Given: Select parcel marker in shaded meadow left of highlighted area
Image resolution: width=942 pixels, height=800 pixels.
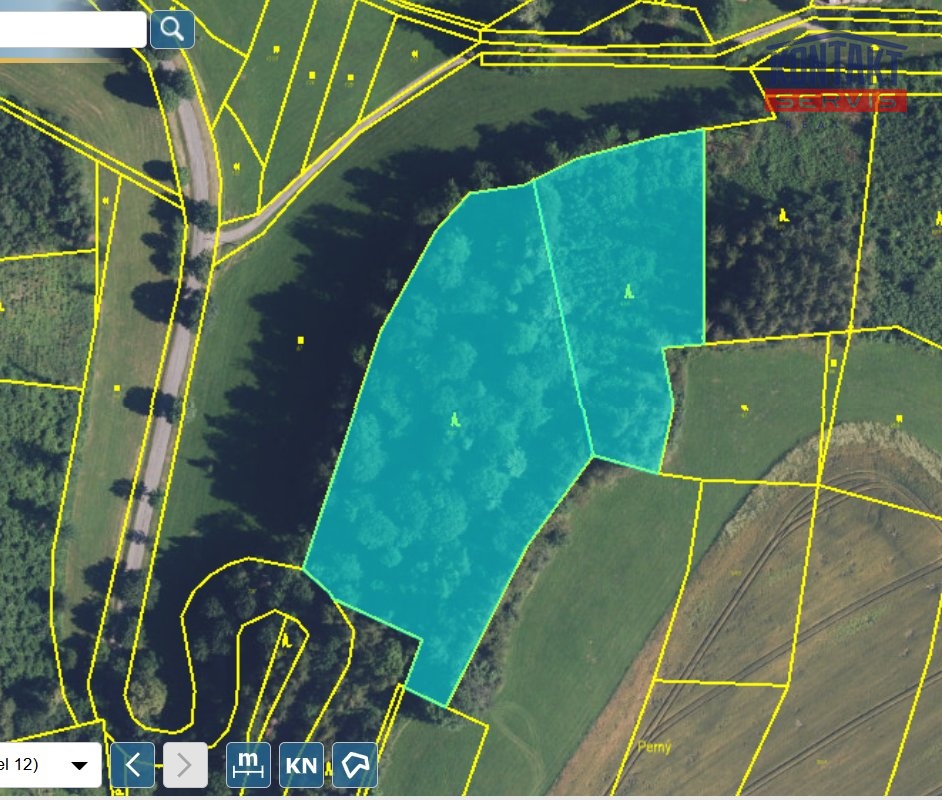Looking at the screenshot, I should [300, 342].
